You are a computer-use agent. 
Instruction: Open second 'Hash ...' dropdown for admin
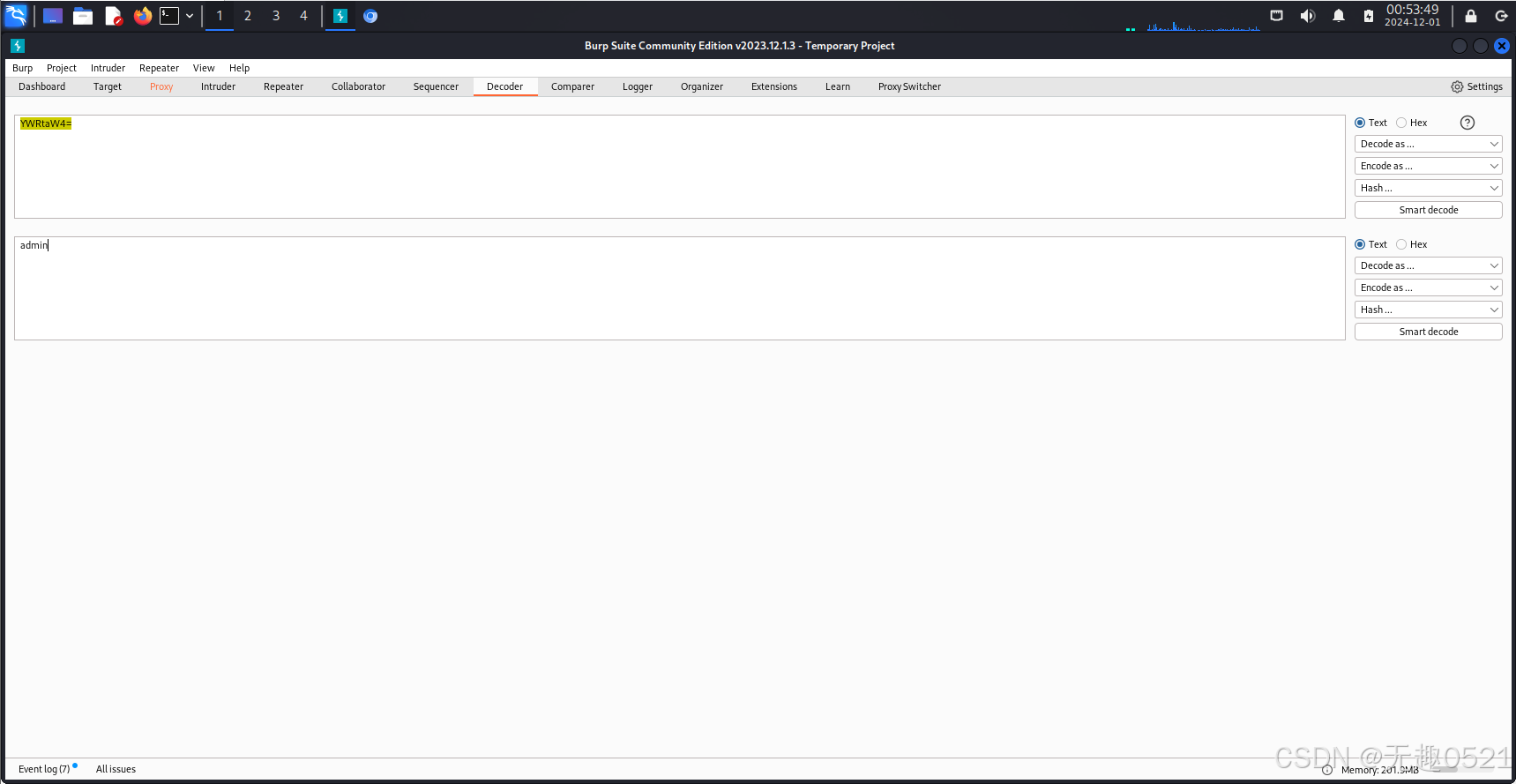coord(1429,310)
